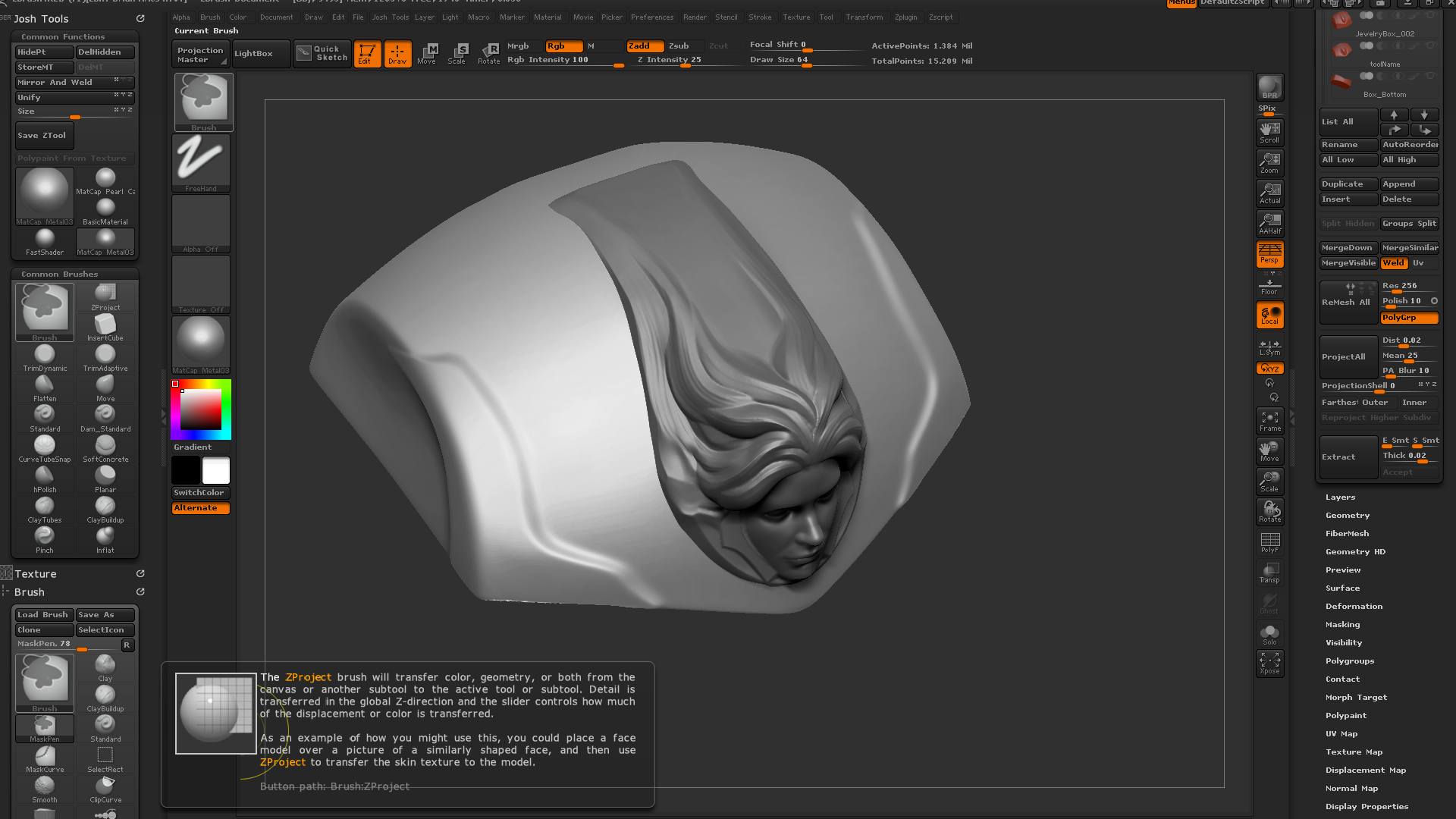Select the Inflat brush

(x=105, y=540)
